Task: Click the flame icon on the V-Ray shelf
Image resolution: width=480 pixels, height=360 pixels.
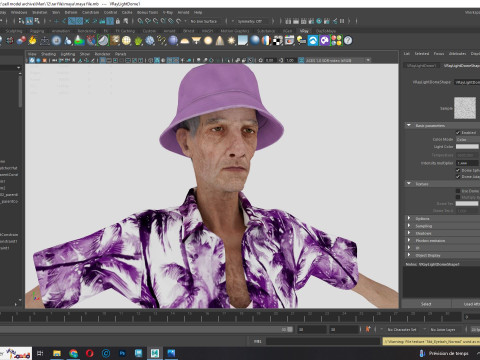Action: tap(32, 41)
